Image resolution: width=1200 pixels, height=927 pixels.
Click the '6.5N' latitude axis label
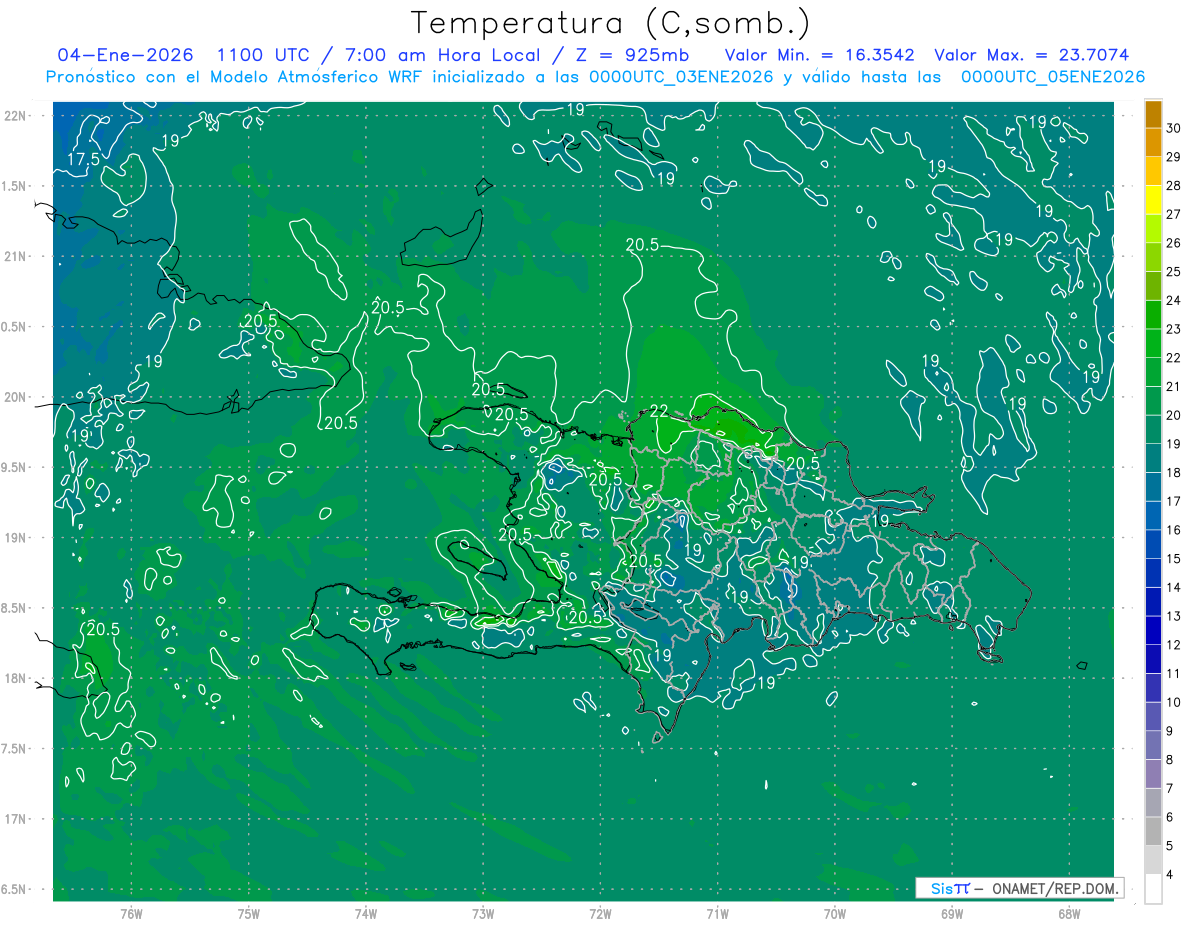point(14,889)
